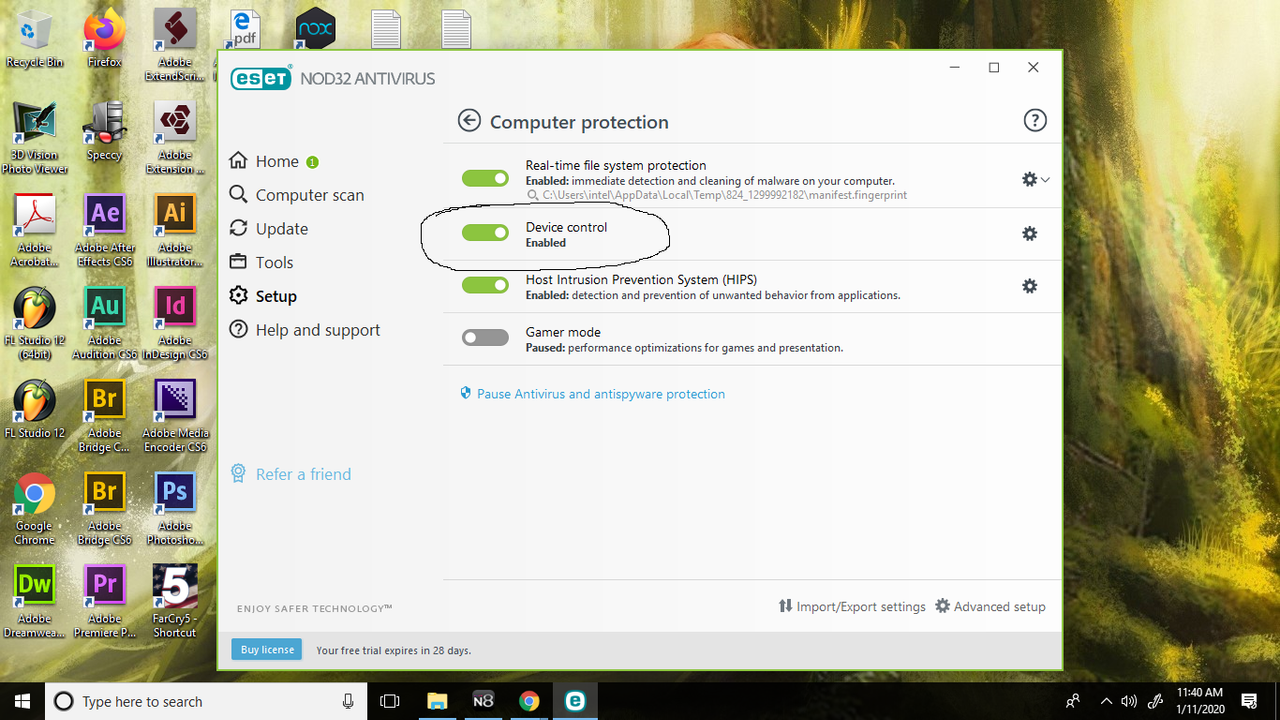Select the FL Studio 12 (64bit) icon

click(x=34, y=324)
